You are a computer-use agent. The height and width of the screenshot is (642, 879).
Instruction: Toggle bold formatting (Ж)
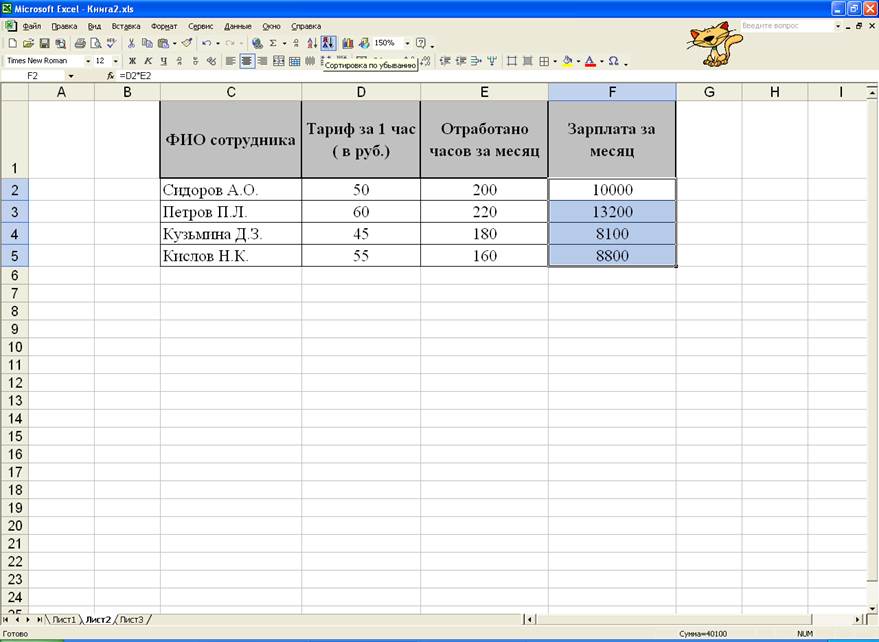(x=132, y=61)
